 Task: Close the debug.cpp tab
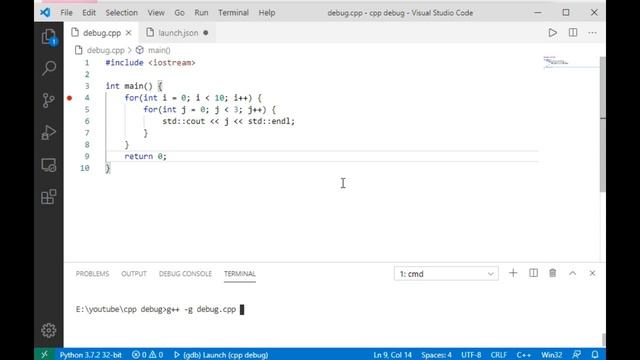pyautogui.click(x=129, y=33)
